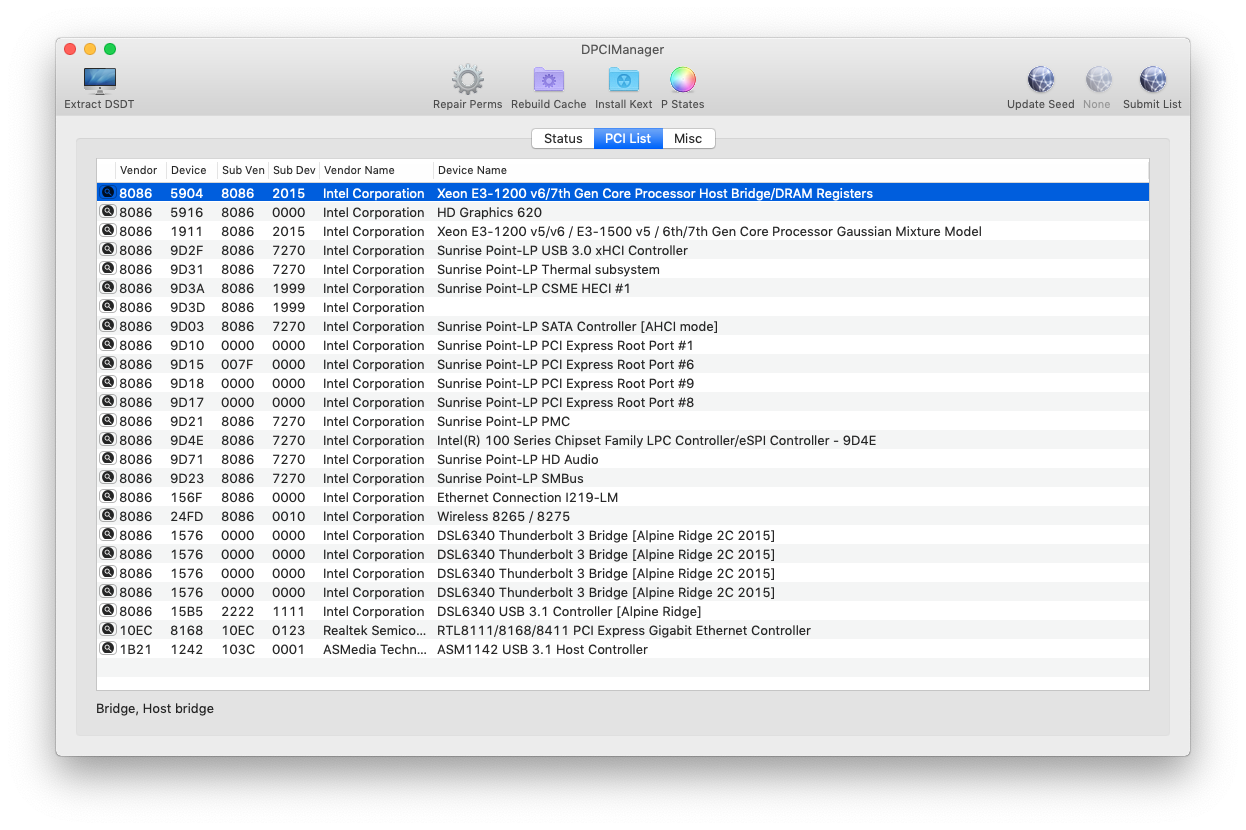Viewport: 1246px width, 830px height.
Task: Open the Install Kext tool
Action: (x=623, y=81)
